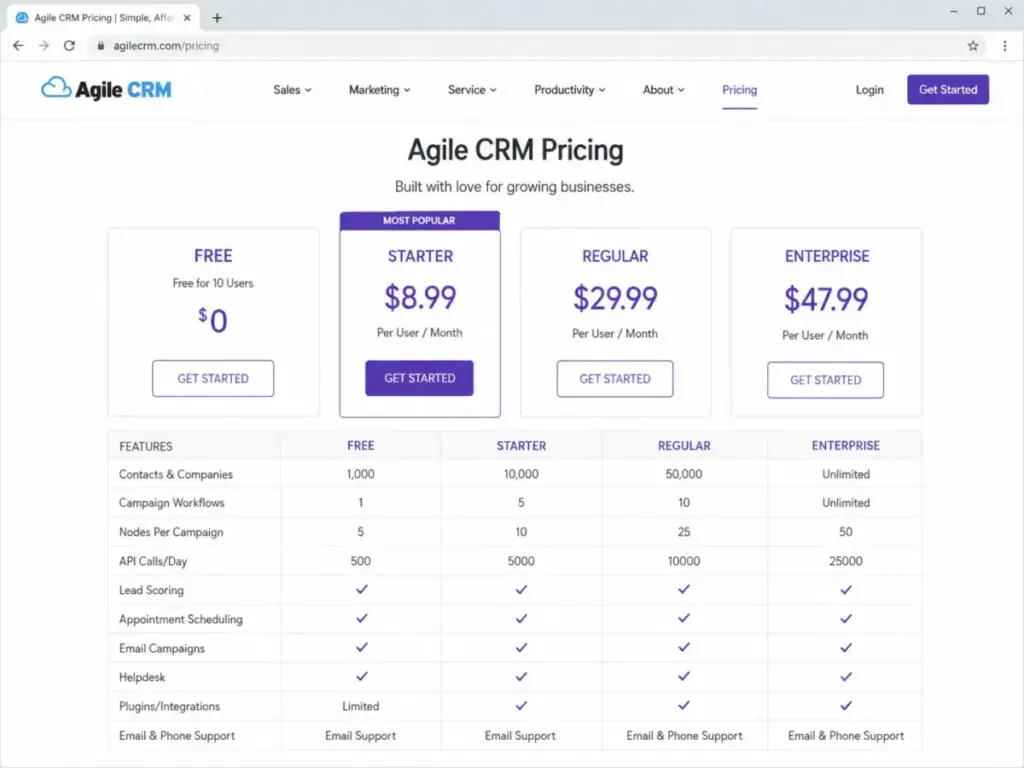Click the 25000 API calls value
Viewport: 1024px width, 768px height.
(846, 561)
